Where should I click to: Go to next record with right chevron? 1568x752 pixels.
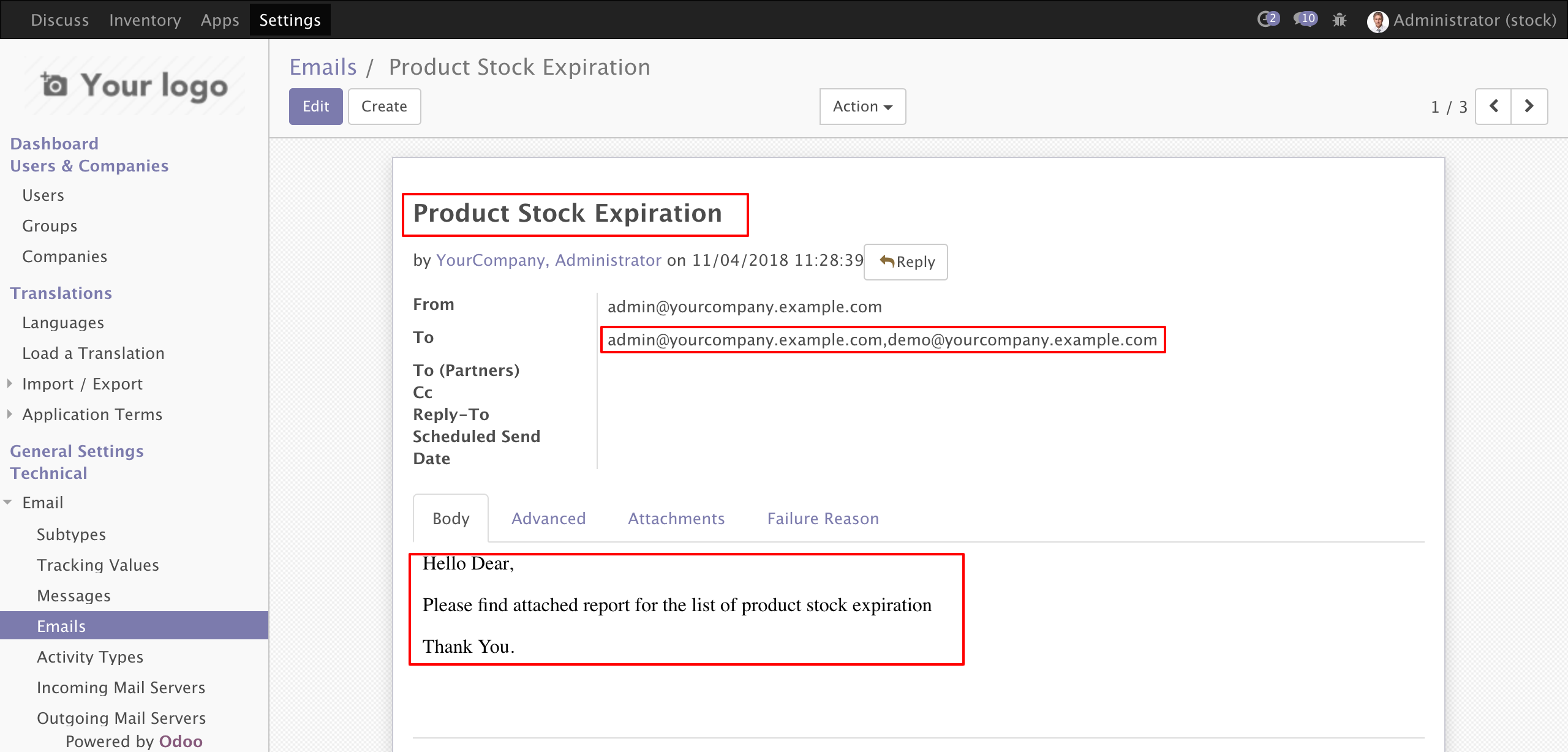pyautogui.click(x=1529, y=107)
